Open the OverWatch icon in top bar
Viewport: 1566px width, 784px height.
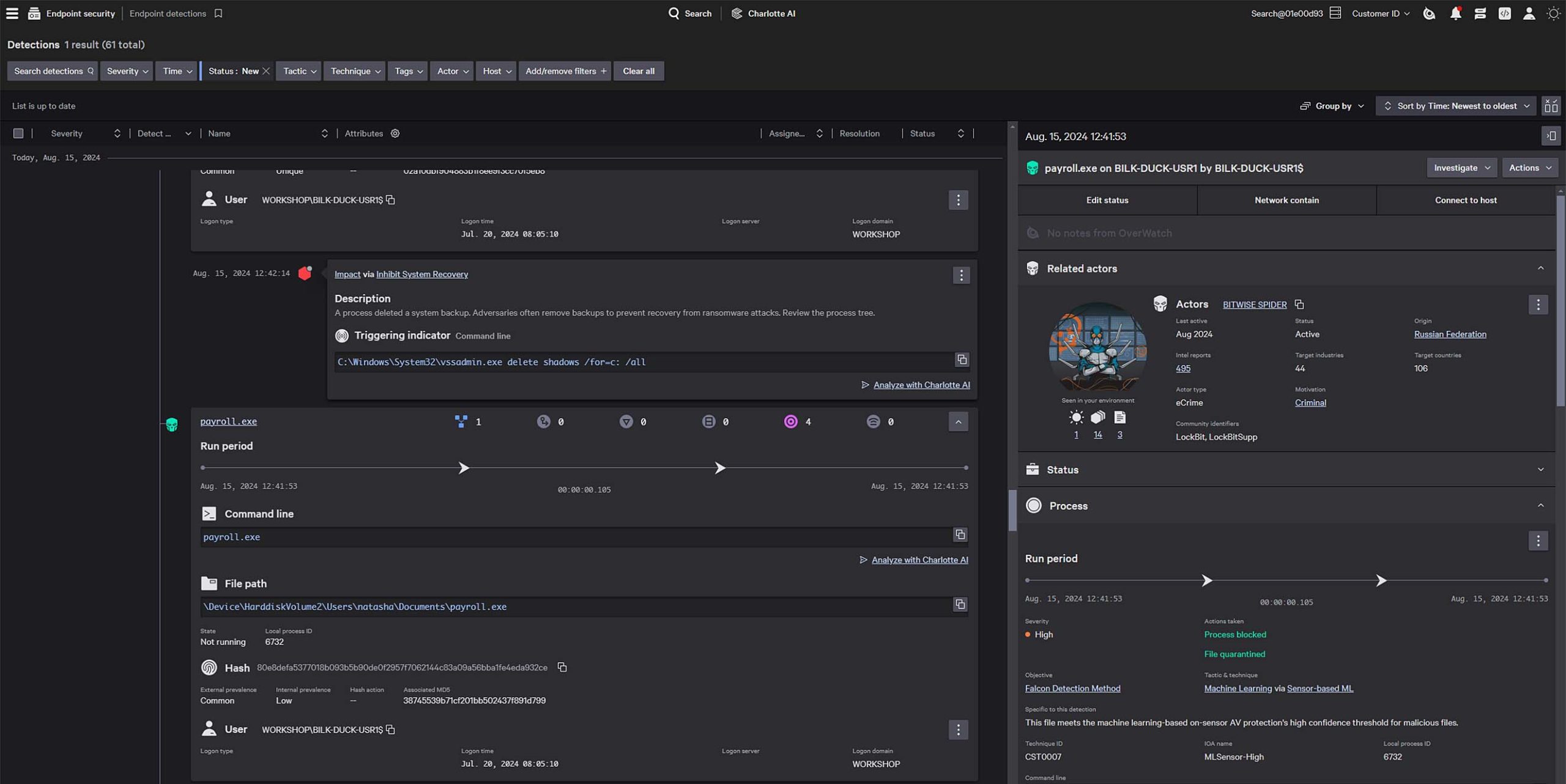[x=1429, y=13]
